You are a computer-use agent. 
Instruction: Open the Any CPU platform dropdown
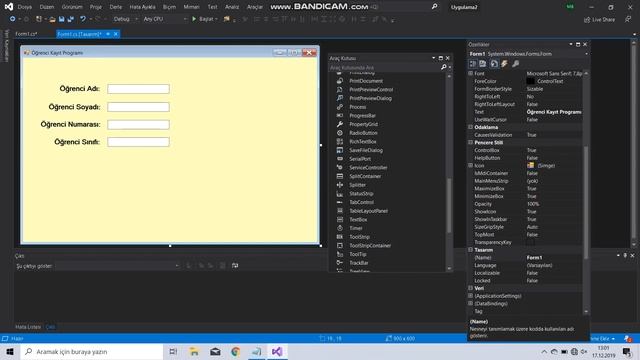coord(165,19)
